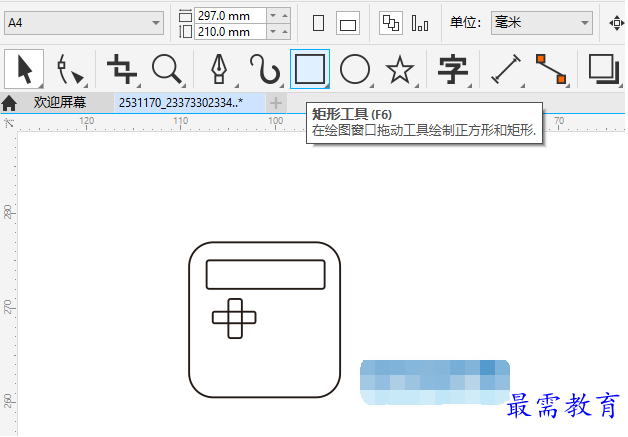Select the cross plus shape on canvas
The image size is (628, 437).
[234, 318]
